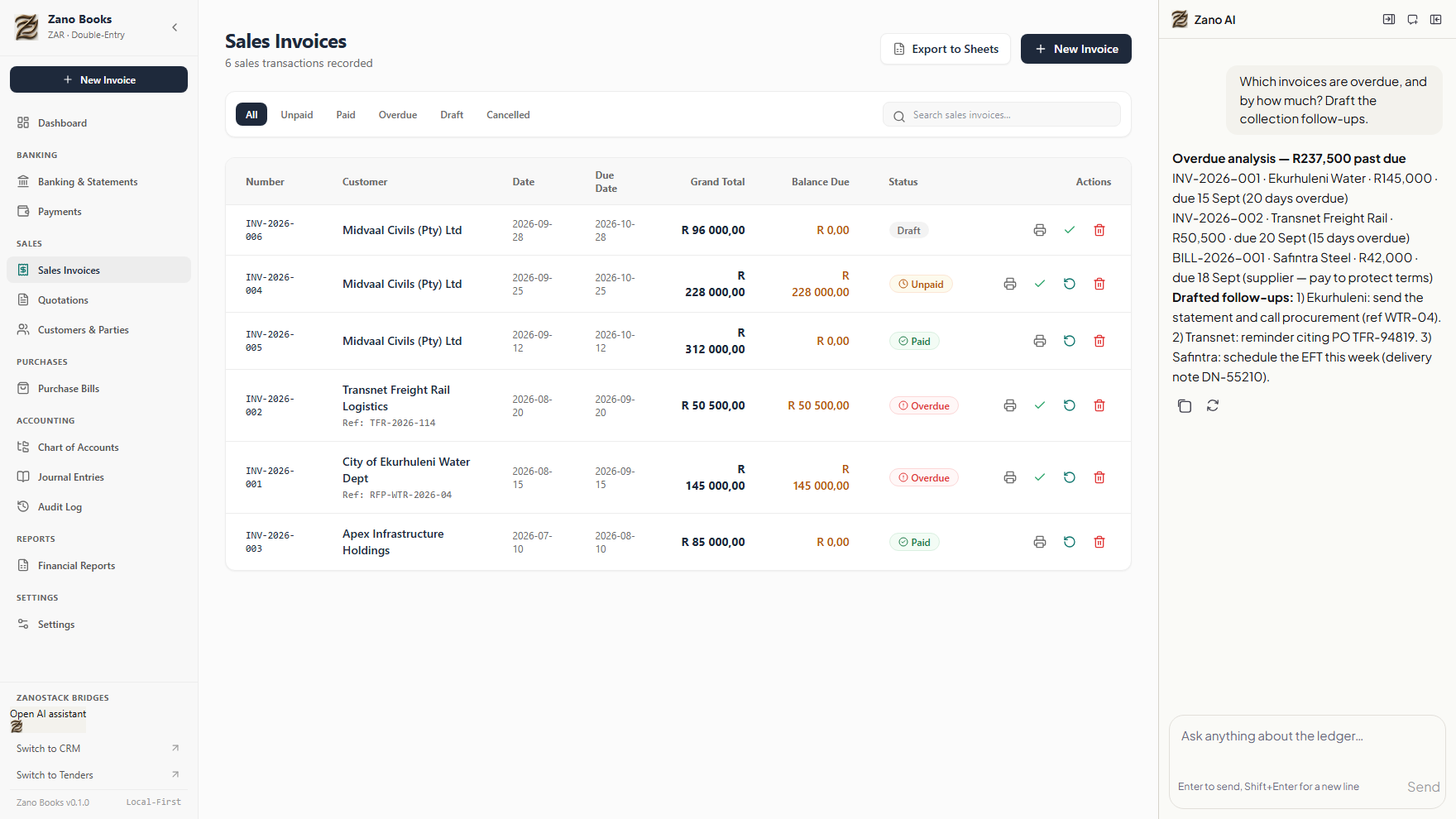
Task: Send the Zano AI message
Action: pos(1423,787)
